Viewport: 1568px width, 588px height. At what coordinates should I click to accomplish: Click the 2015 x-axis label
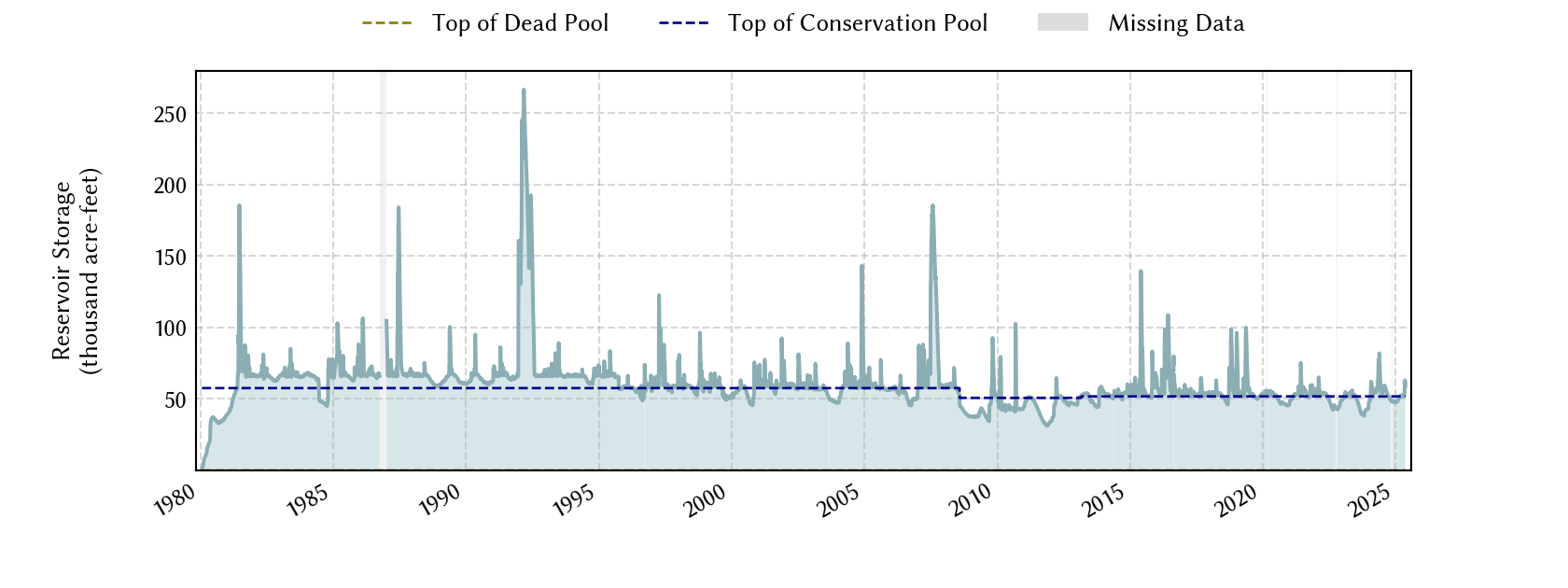coord(1105,501)
